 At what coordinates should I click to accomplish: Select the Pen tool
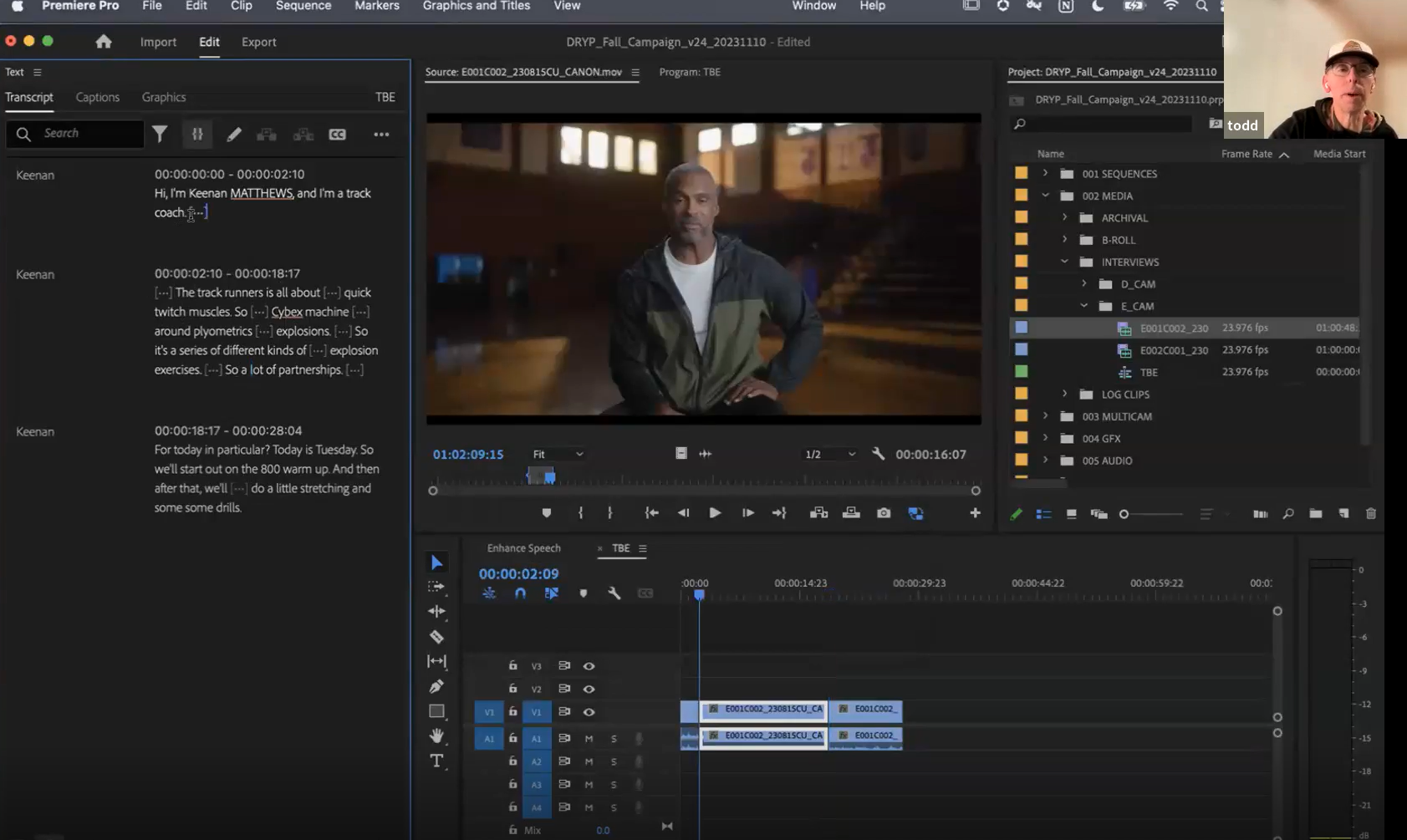436,686
